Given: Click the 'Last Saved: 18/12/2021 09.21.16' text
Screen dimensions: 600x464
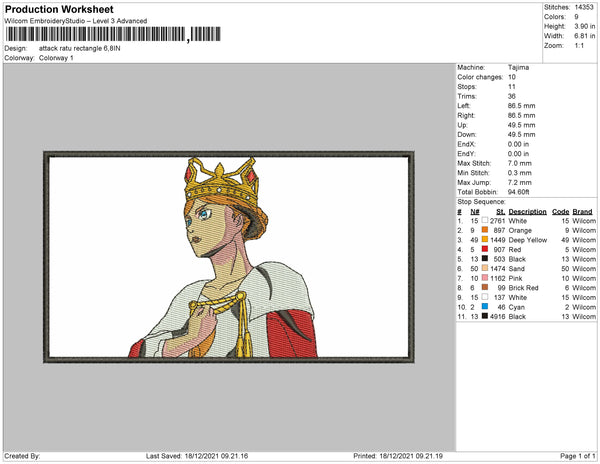Looking at the screenshot, I should click(x=197, y=456).
